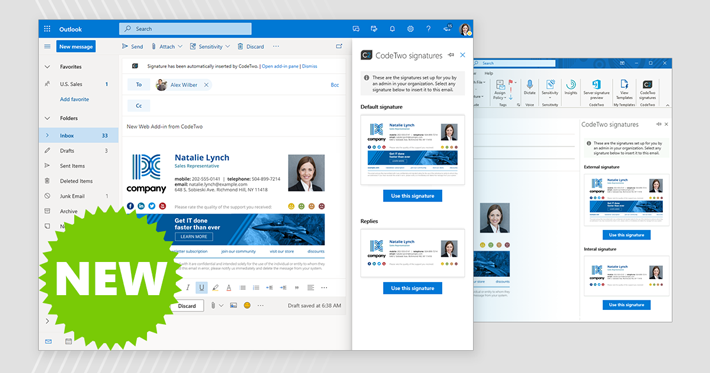Toggle the hamburger navigation pane icon
This screenshot has width=710, height=373.
[x=47, y=46]
